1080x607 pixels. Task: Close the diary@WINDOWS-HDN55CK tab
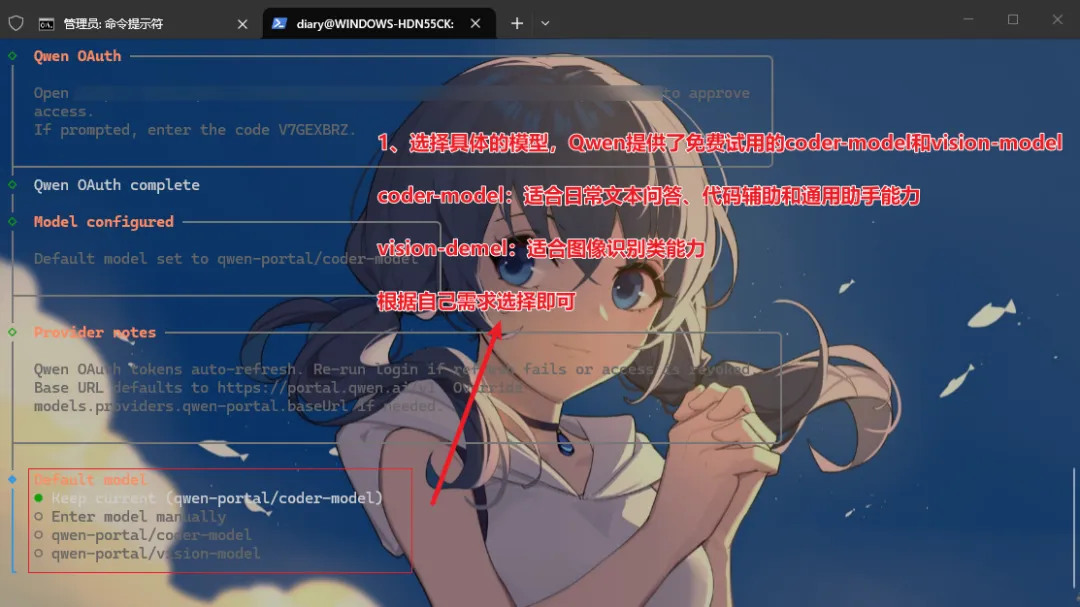(475, 23)
